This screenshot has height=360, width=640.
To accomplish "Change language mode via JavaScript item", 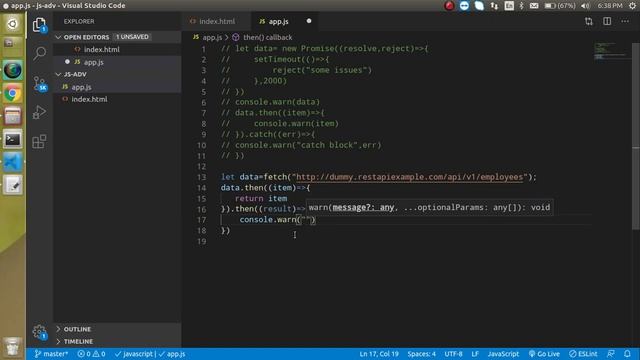I will click(x=503, y=354).
